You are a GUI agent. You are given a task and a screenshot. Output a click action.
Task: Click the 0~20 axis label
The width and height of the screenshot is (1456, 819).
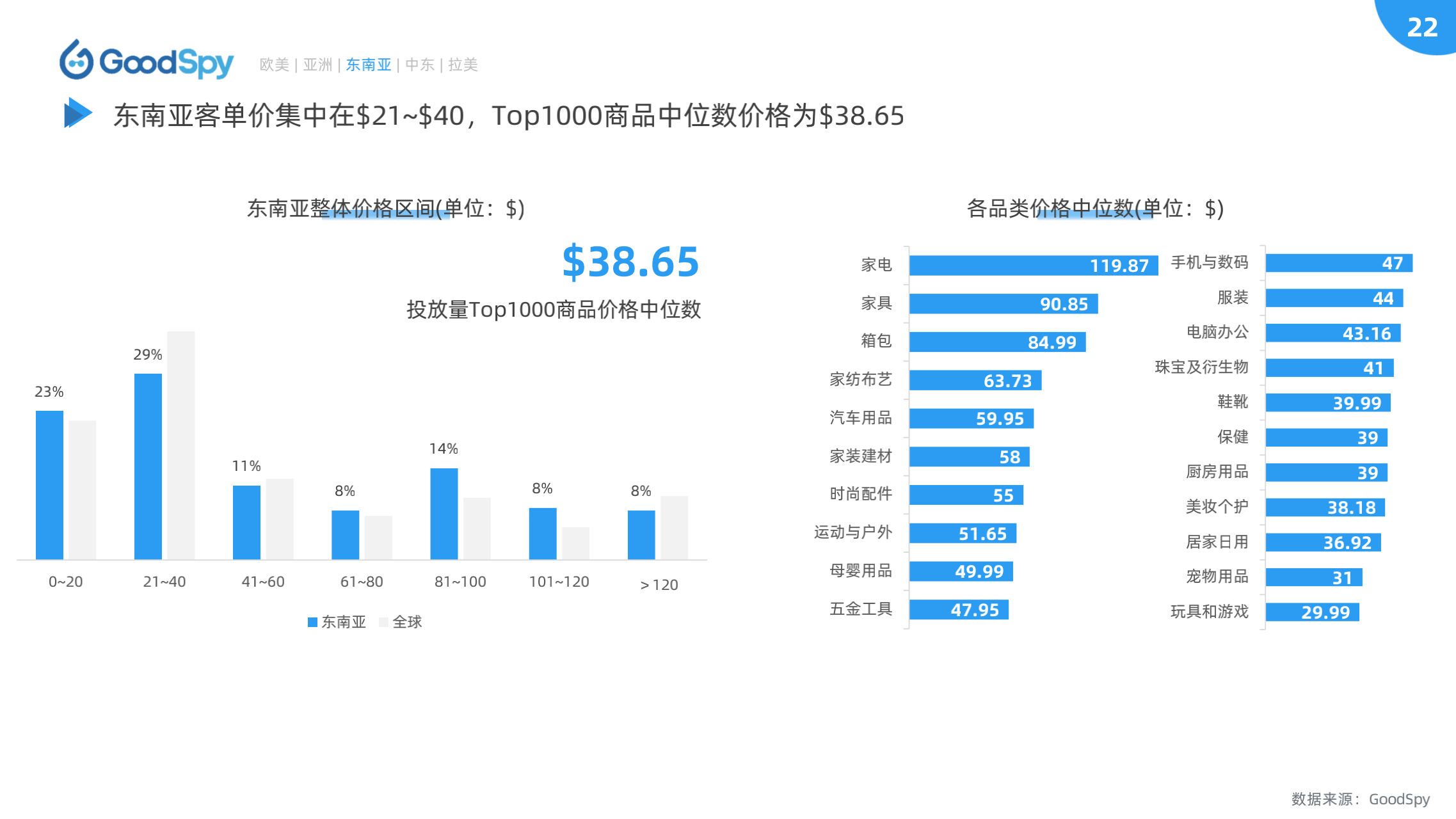tap(65, 582)
